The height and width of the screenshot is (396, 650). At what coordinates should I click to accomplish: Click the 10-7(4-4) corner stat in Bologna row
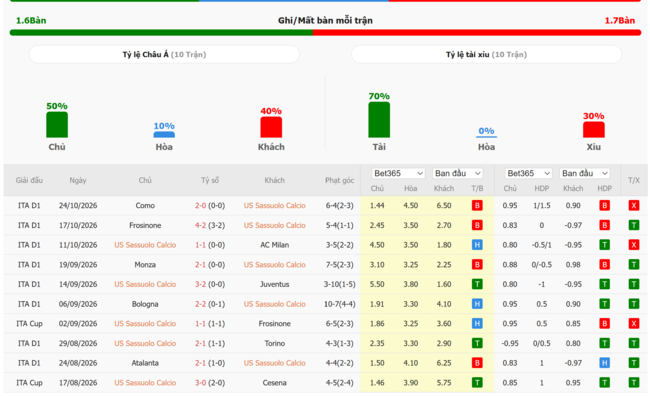(340, 304)
